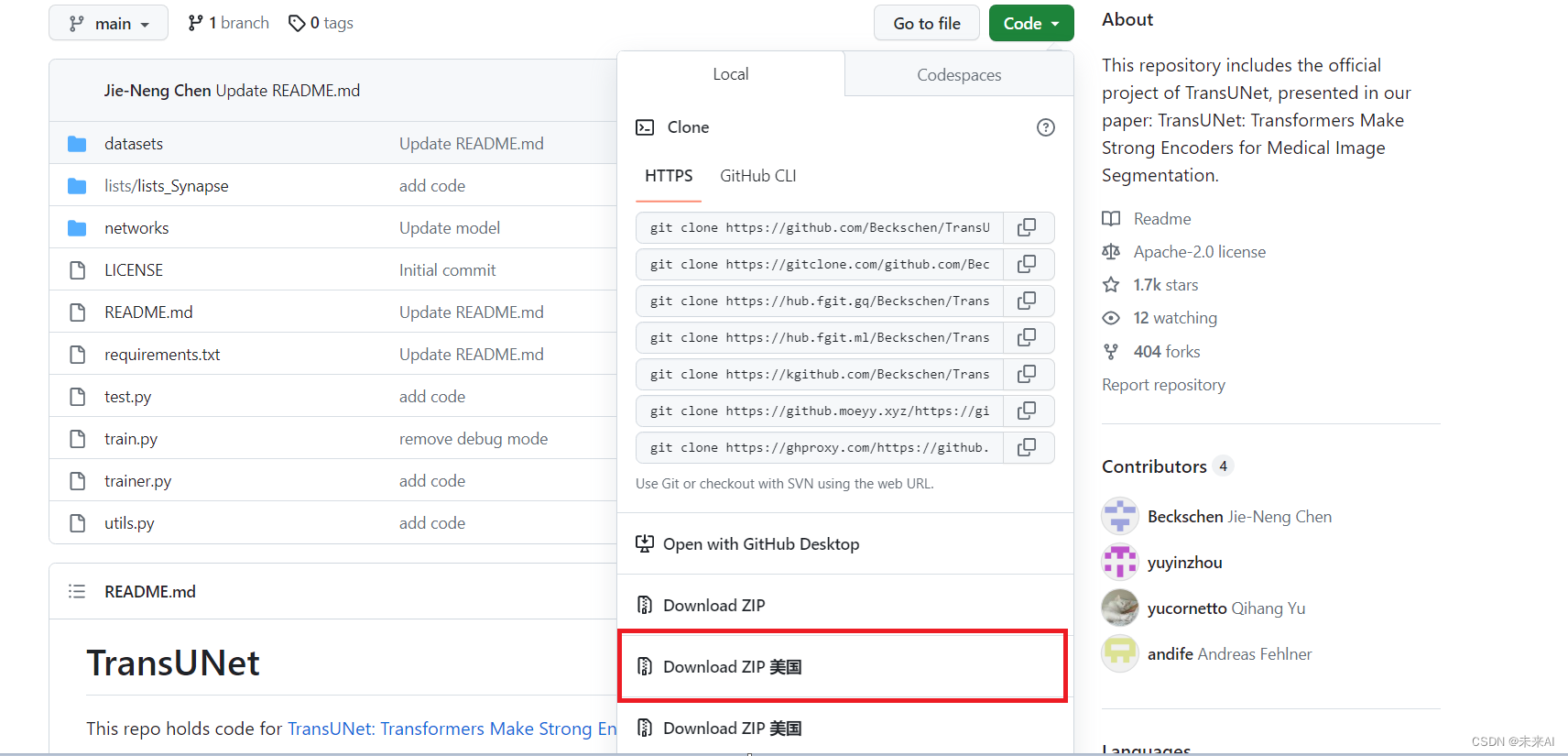
Task: Open the 'remove debug mode' commit message
Action: [474, 439]
